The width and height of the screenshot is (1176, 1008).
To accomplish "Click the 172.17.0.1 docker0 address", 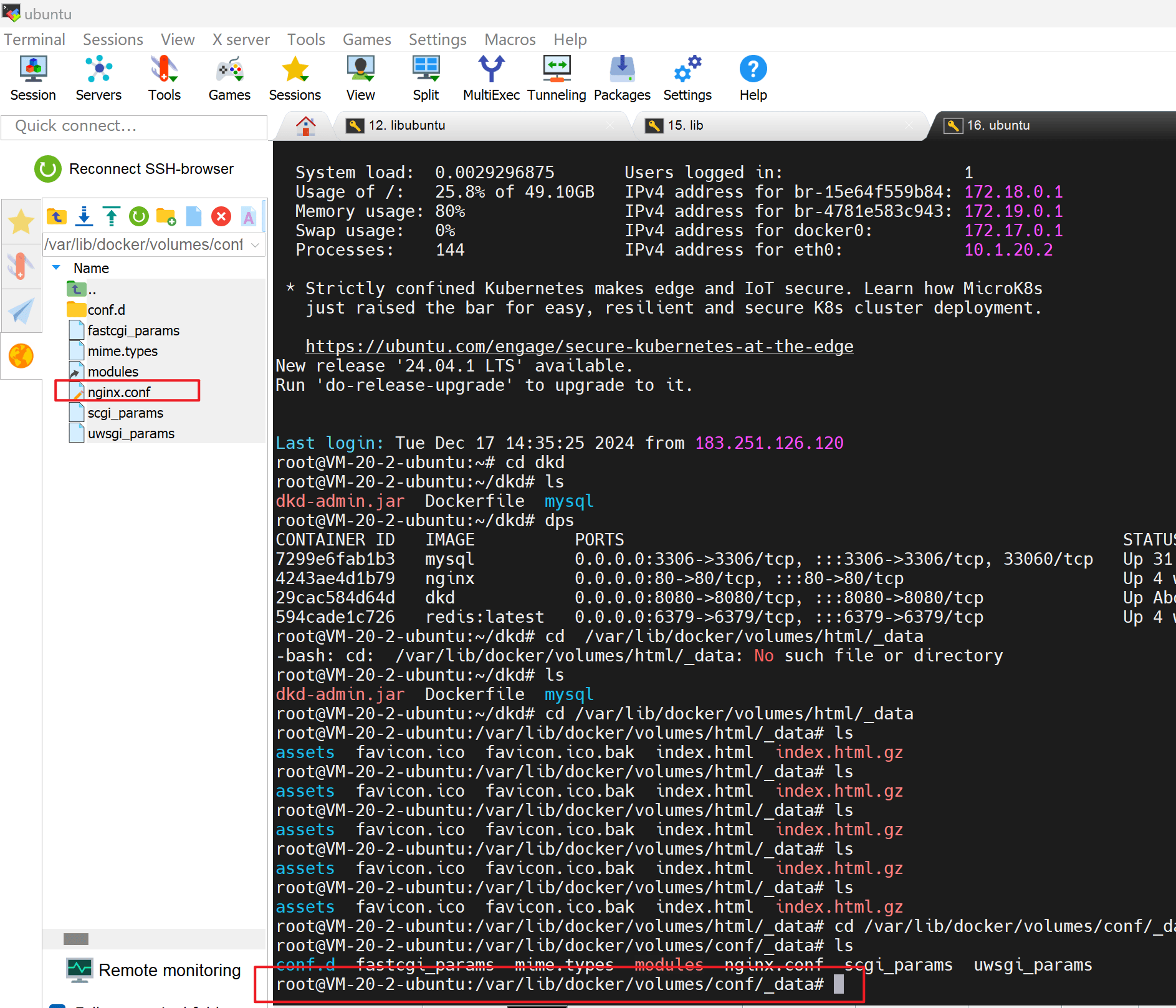I will pos(1013,231).
